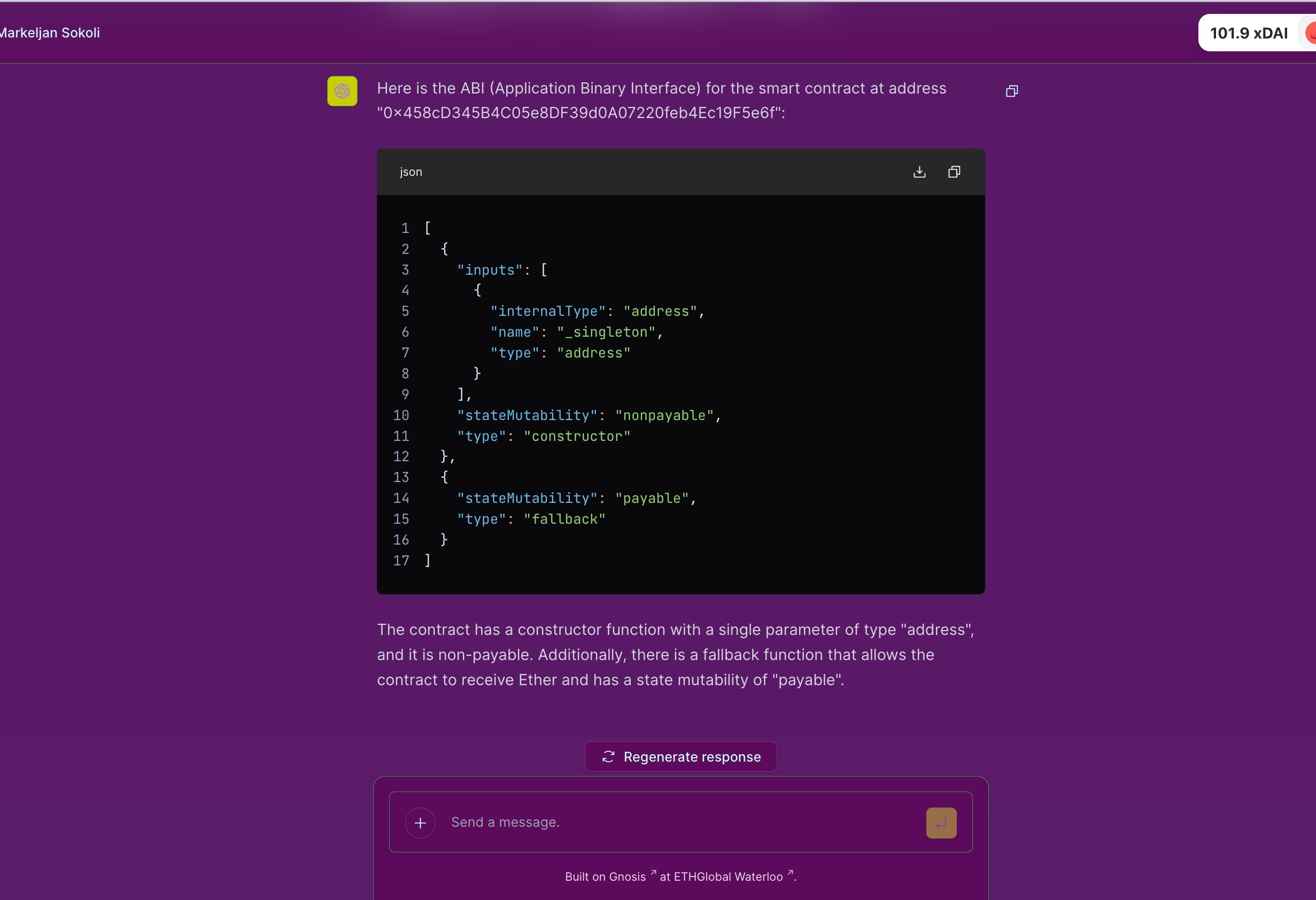
Task: Click code line "type": "constructor"
Action: click(x=544, y=437)
